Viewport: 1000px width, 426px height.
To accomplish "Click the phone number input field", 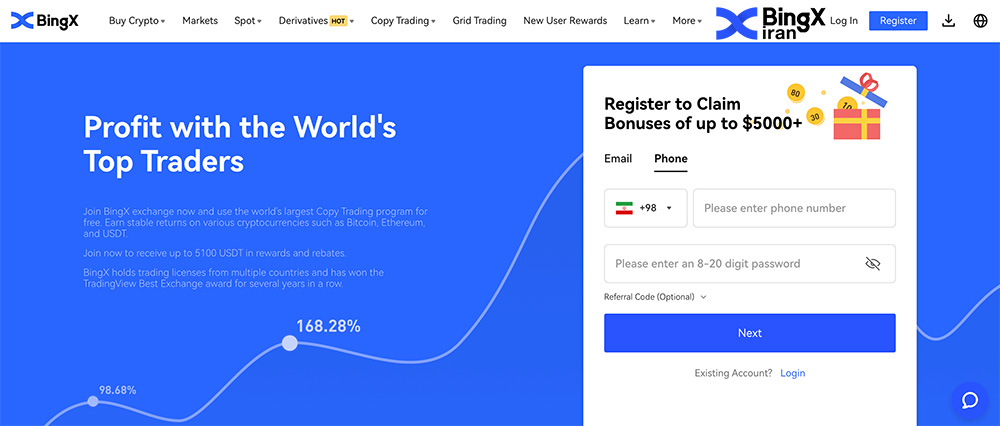I will point(793,208).
